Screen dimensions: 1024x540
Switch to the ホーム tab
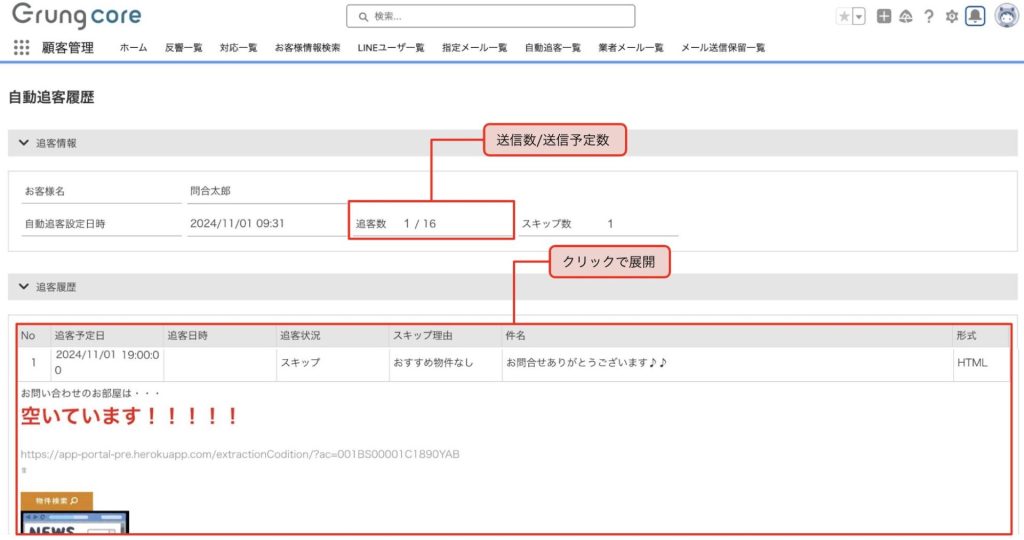tap(133, 48)
